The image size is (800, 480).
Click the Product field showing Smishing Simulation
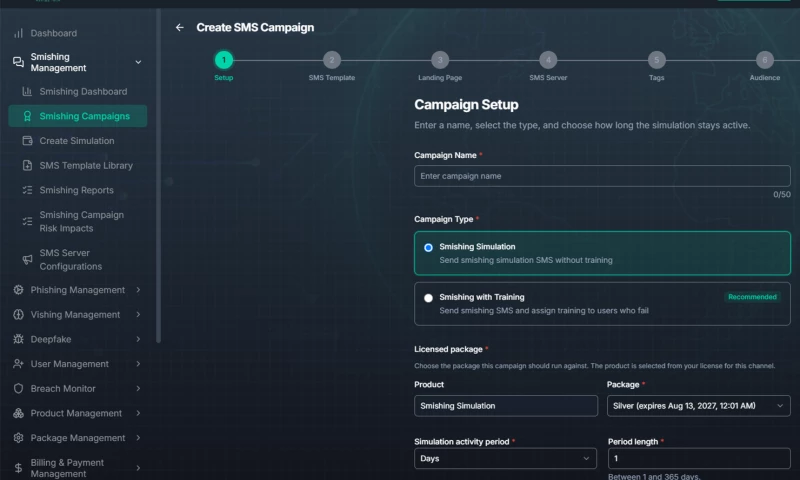pyautogui.click(x=506, y=406)
